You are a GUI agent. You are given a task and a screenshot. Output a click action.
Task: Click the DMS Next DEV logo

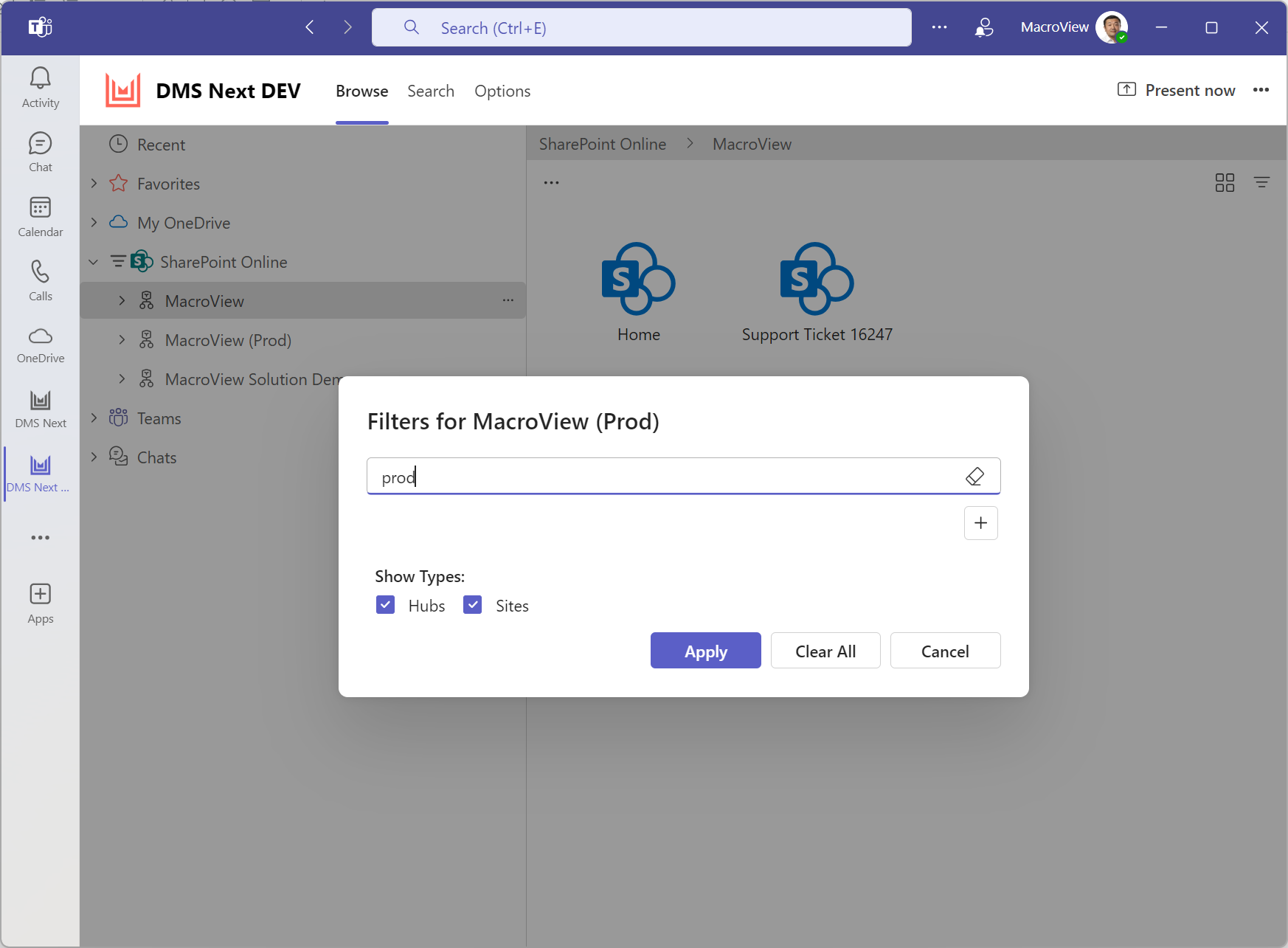[x=122, y=91]
